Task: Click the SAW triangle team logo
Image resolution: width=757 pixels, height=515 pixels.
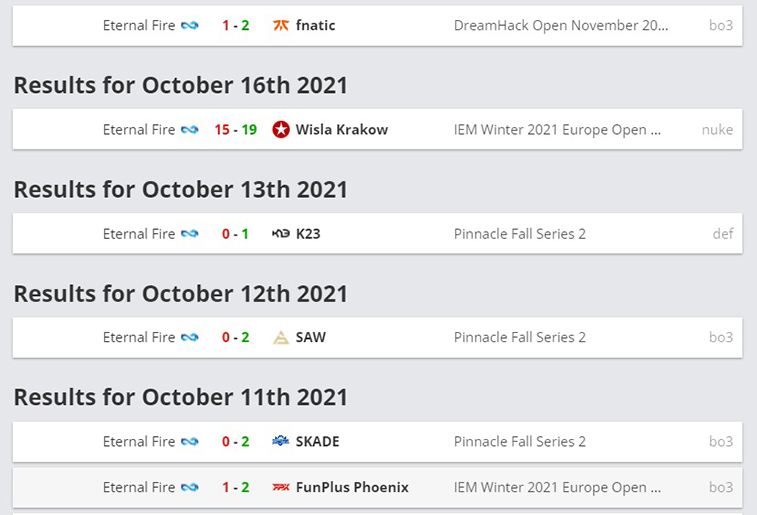Action: click(x=281, y=337)
